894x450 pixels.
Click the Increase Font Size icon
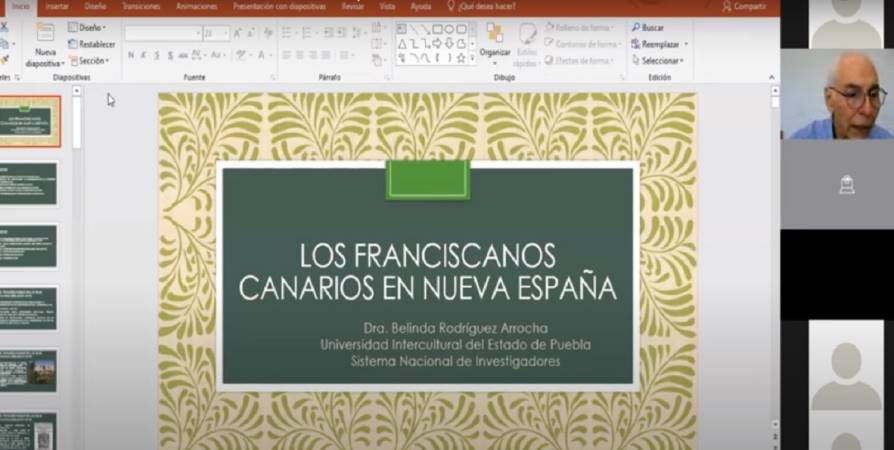coord(237,33)
